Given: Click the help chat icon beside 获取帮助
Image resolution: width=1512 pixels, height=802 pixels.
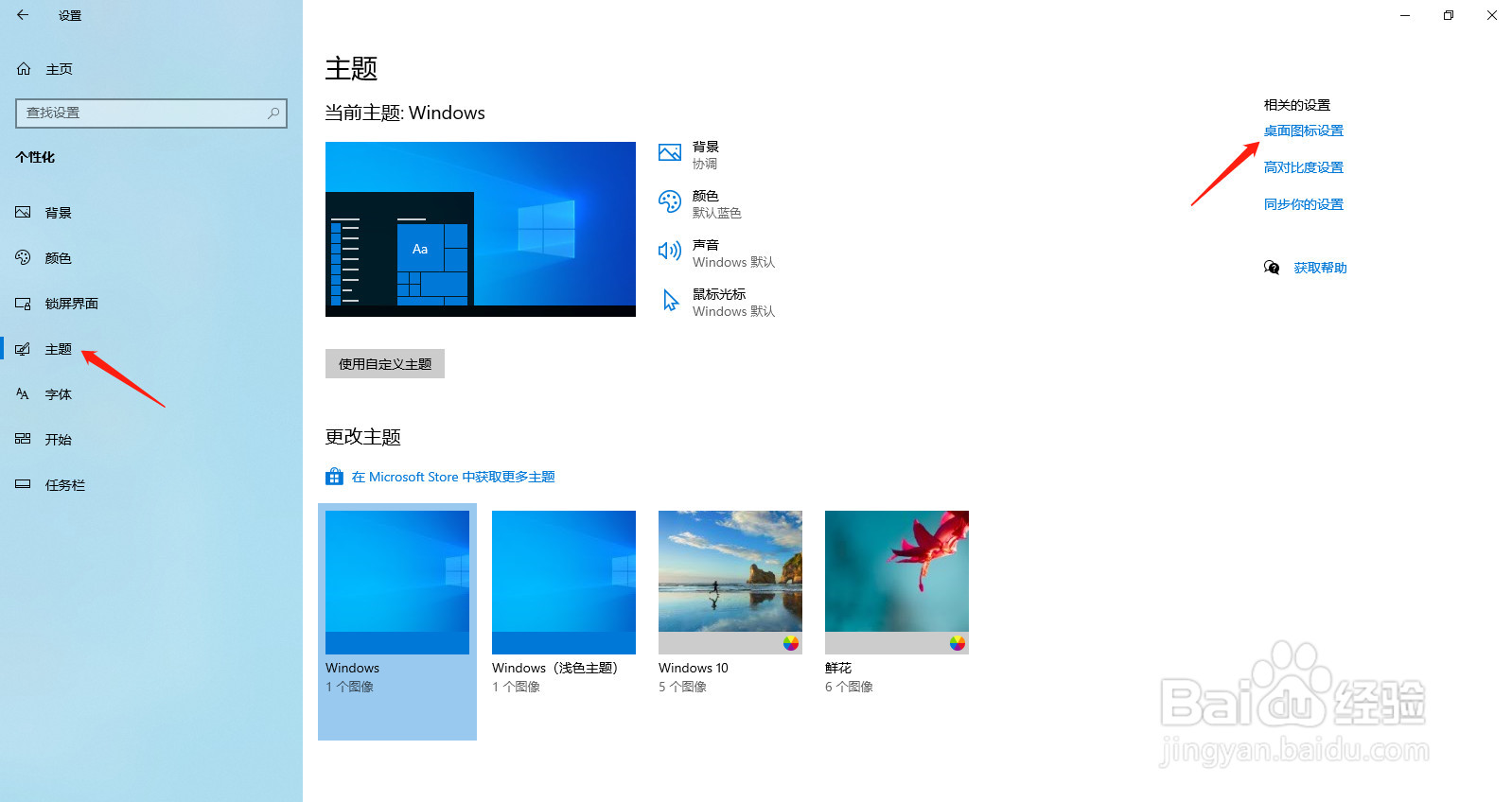Looking at the screenshot, I should pos(1272,268).
